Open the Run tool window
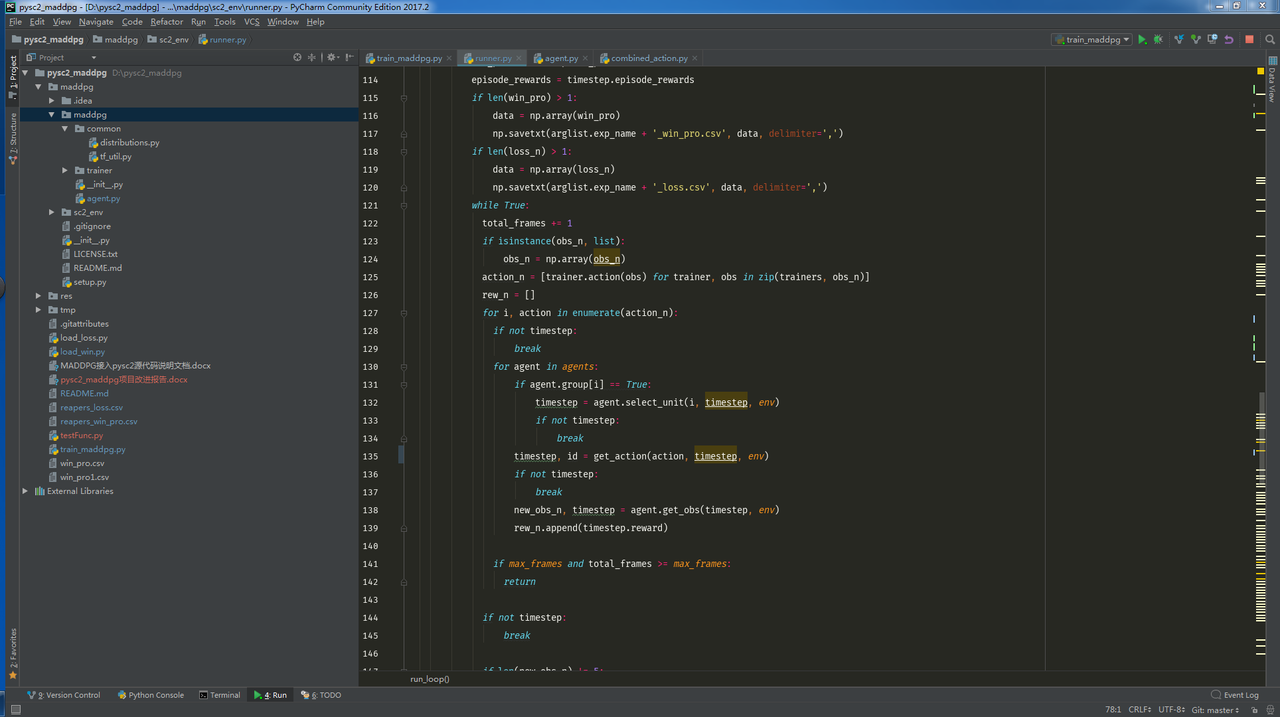 (270, 695)
